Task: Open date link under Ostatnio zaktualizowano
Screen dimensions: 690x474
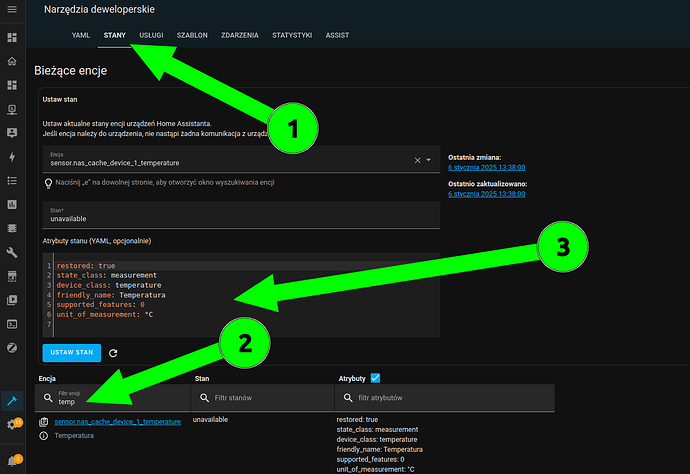Action: pos(487,194)
